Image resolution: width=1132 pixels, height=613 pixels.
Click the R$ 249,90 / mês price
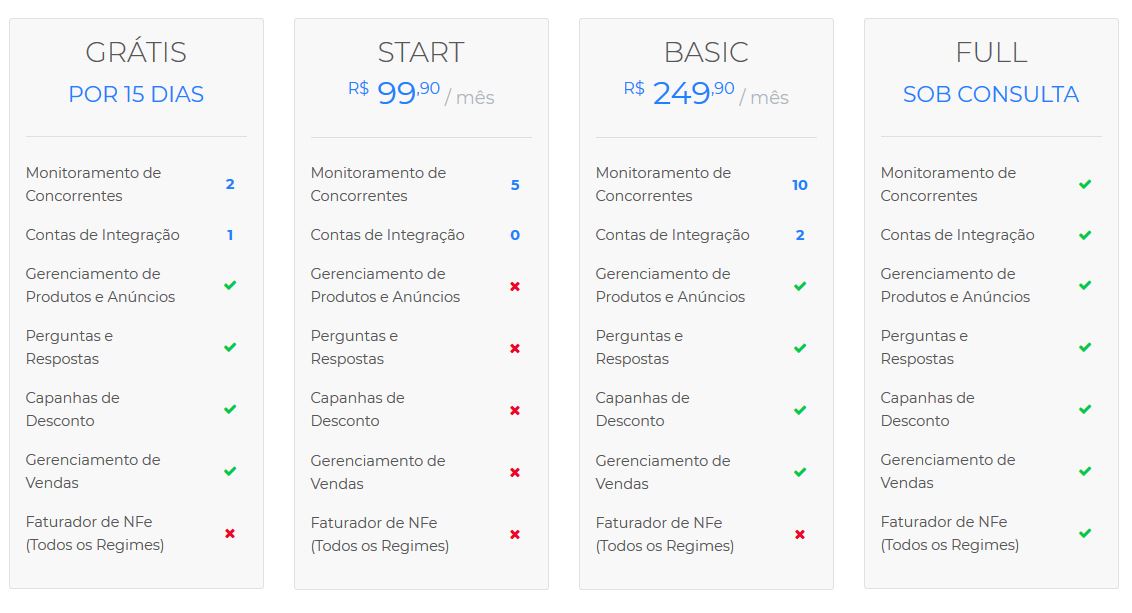coord(706,93)
